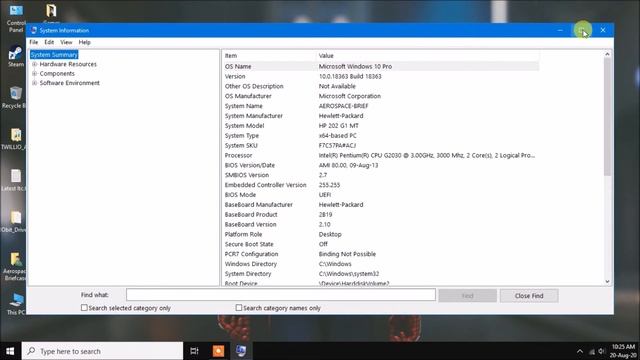Open the Control Panel desktop icon
The width and height of the screenshot is (640, 360).
(16, 17)
